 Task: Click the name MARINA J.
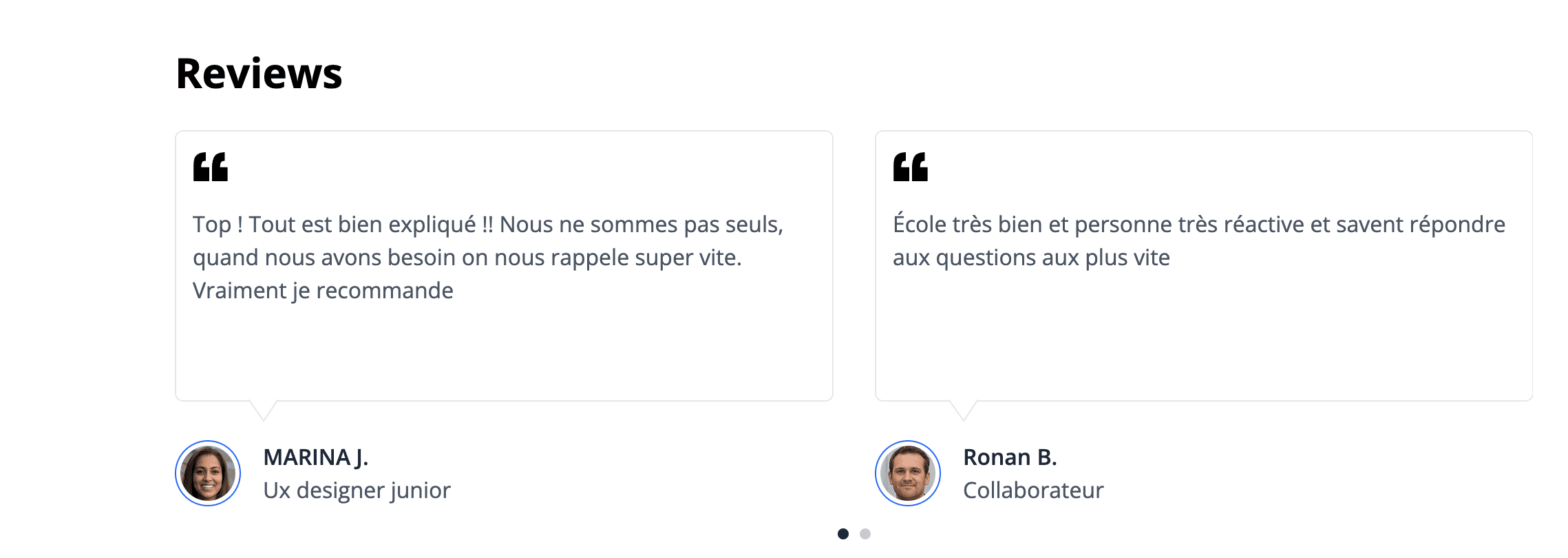pyautogui.click(x=316, y=457)
